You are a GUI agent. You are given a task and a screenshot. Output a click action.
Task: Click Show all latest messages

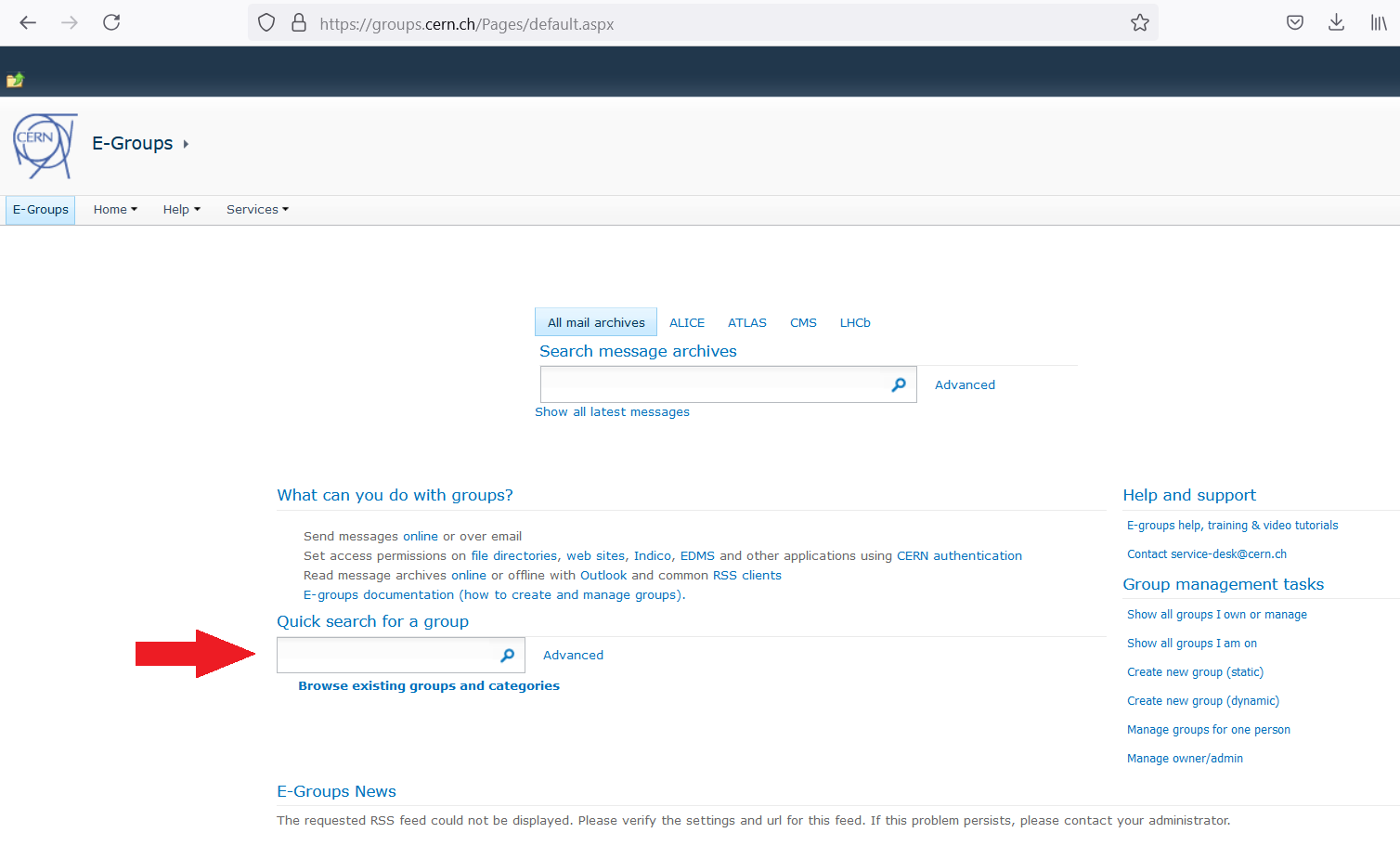(x=612, y=412)
